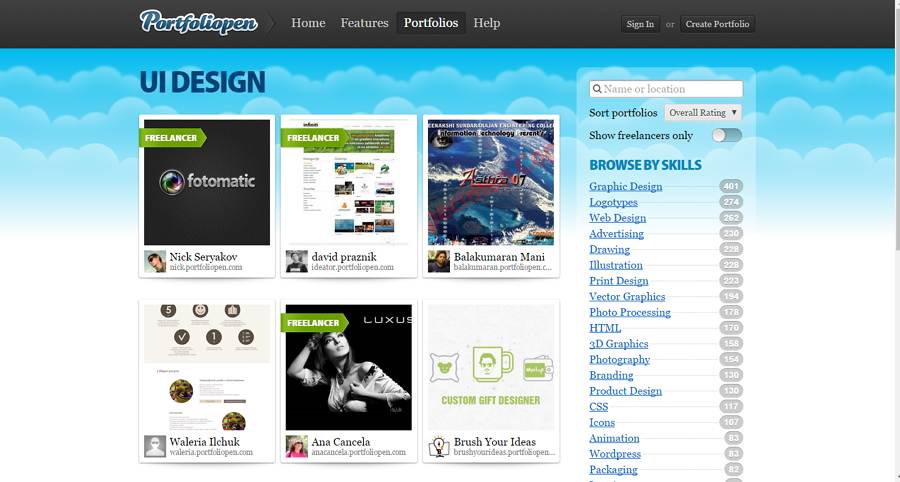
Task: Browse the Graphic Design skill link
Action: (x=625, y=186)
